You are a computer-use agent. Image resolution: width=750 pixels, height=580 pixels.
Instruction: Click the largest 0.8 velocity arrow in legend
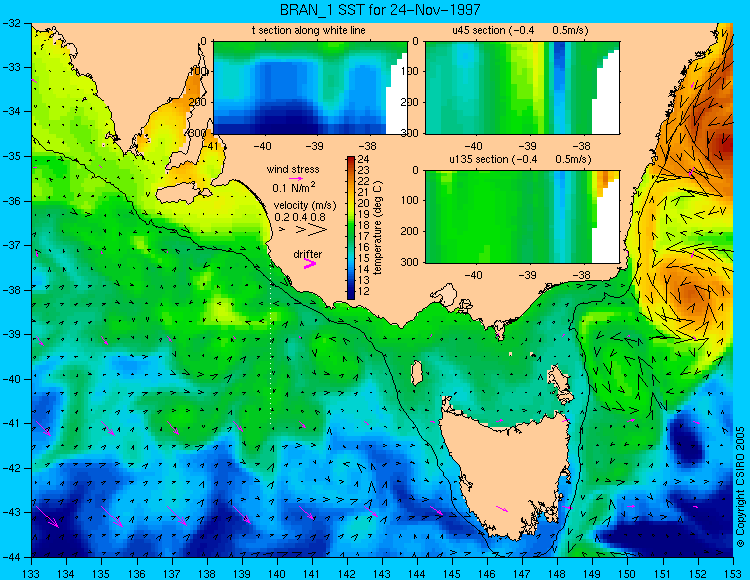(x=319, y=230)
